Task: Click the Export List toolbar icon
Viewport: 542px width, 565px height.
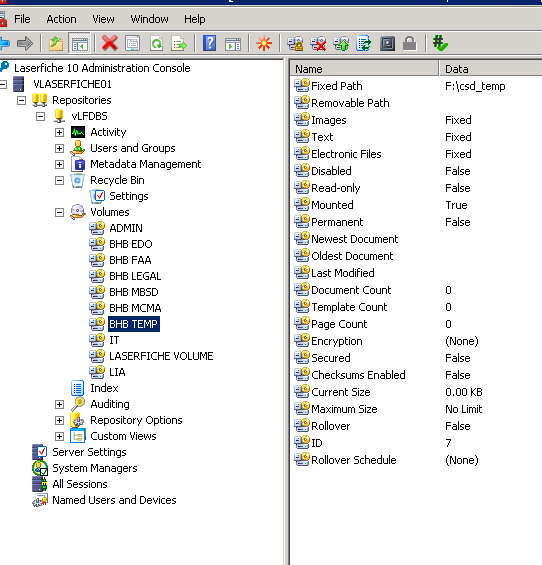Action: click(x=179, y=44)
